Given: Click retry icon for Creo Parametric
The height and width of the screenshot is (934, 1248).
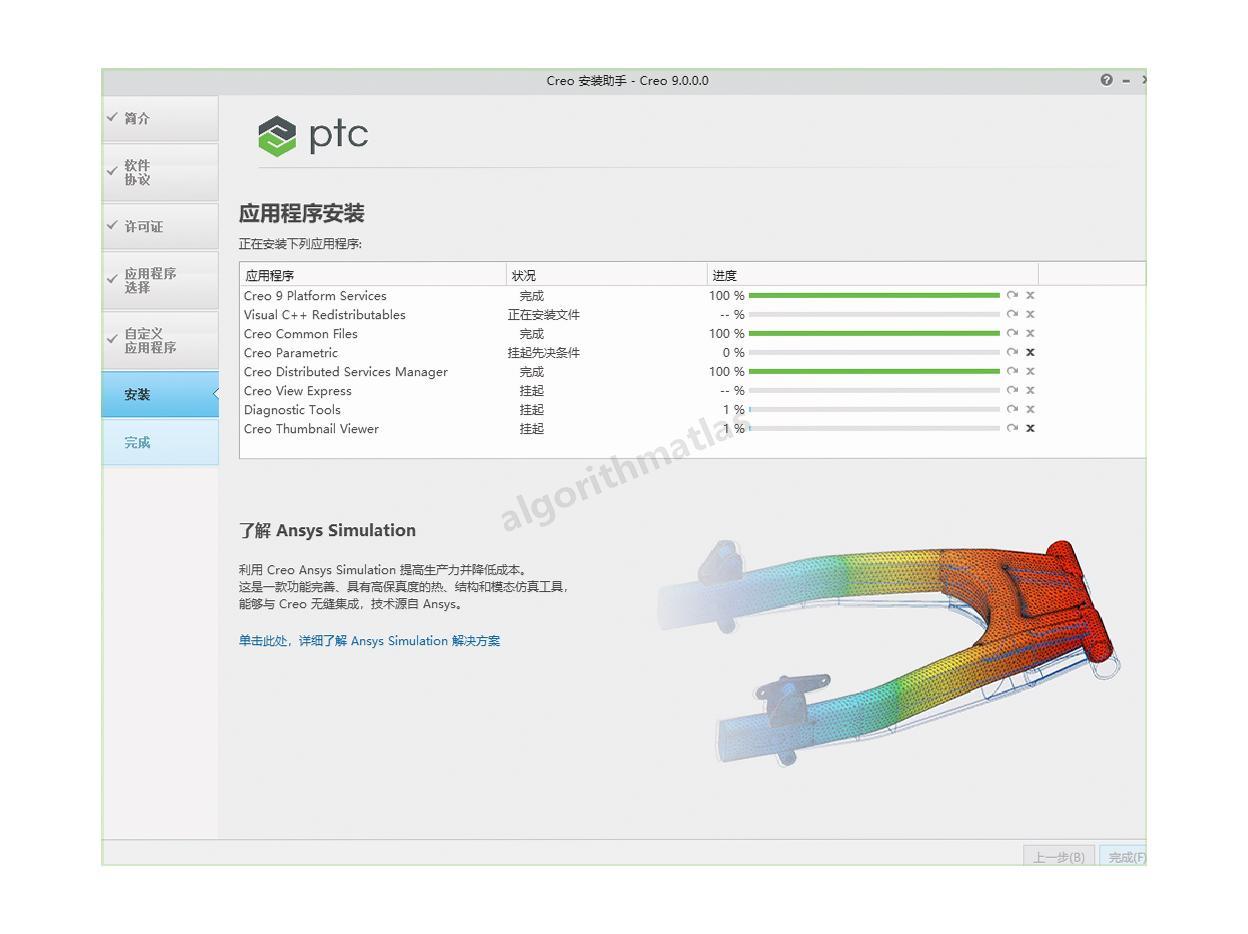Looking at the screenshot, I should click(1012, 352).
